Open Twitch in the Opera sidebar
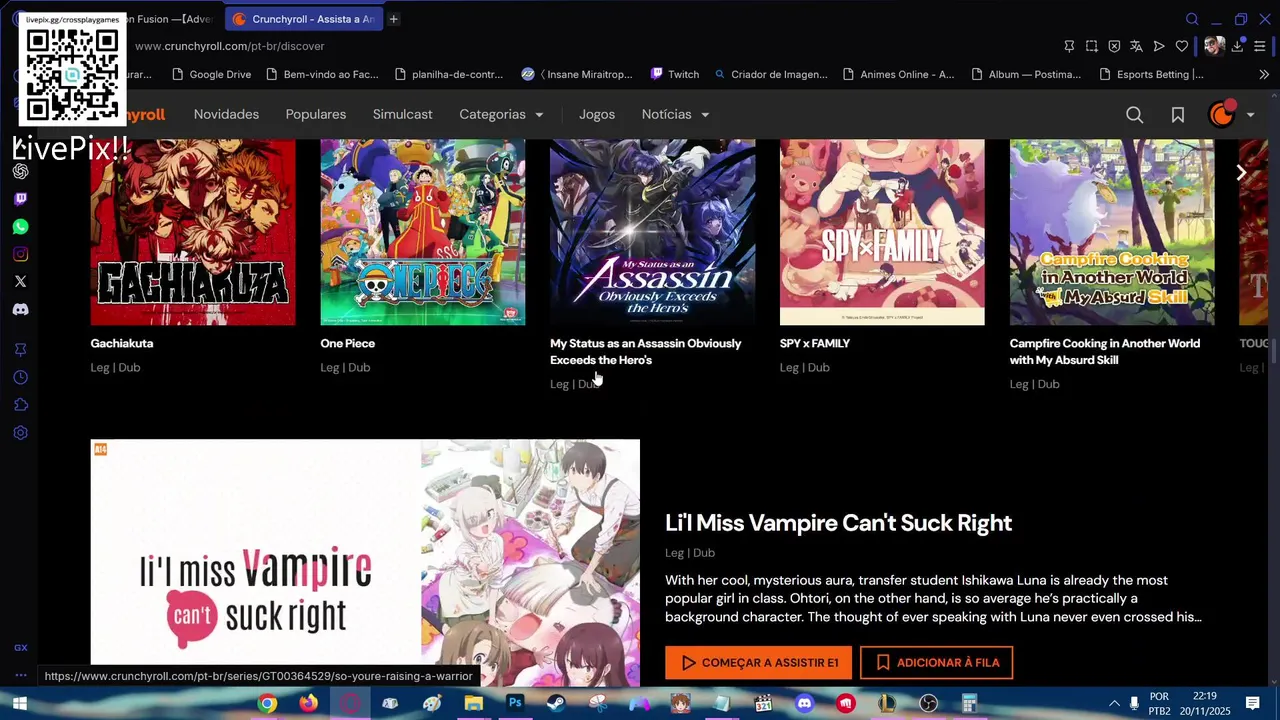 click(x=20, y=199)
